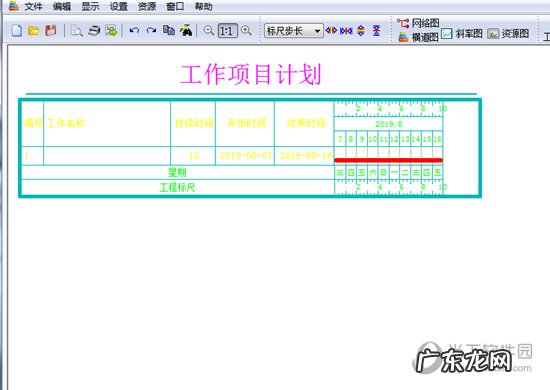Viewport: 550px width, 390px height.
Task: Click the green export icon after the printer
Action: point(111,31)
